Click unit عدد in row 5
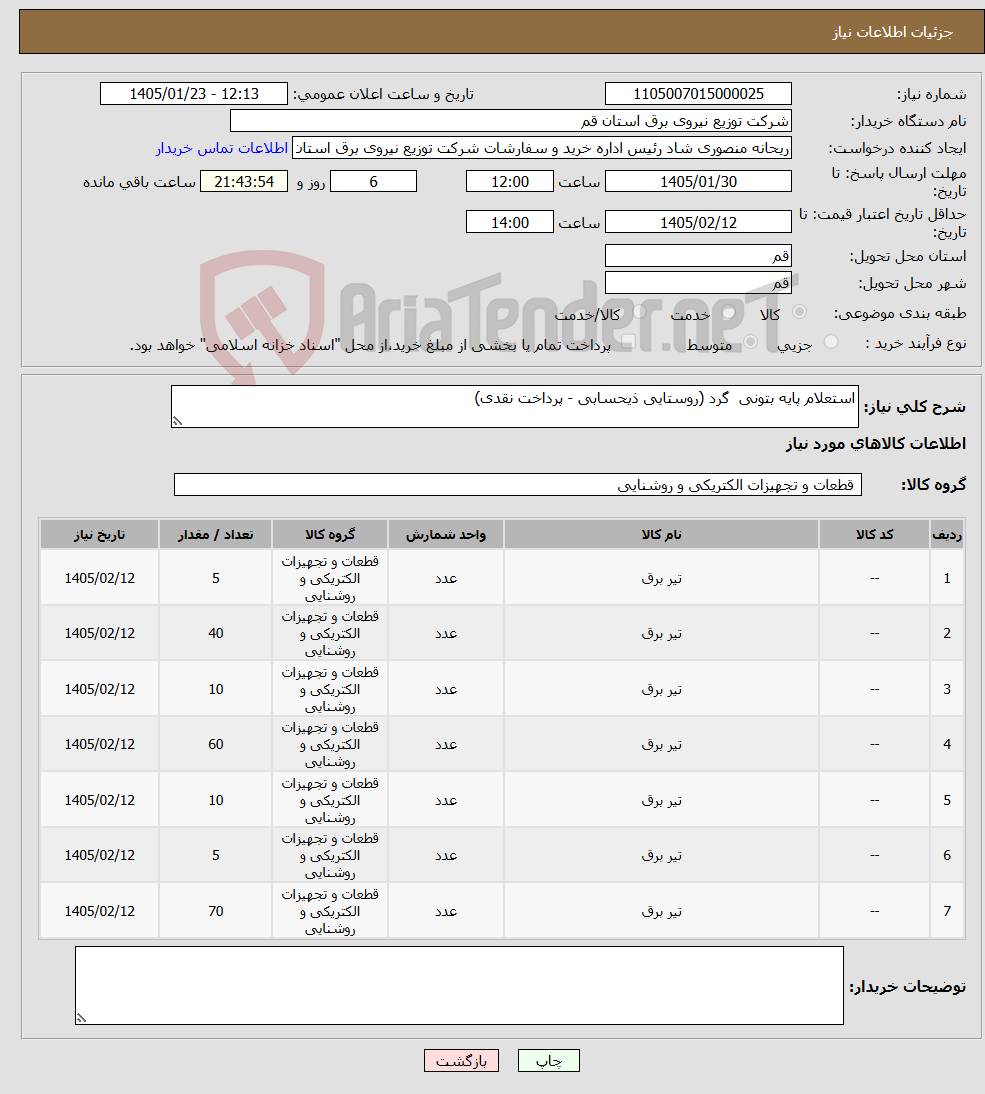The width and height of the screenshot is (985, 1094). tap(446, 800)
